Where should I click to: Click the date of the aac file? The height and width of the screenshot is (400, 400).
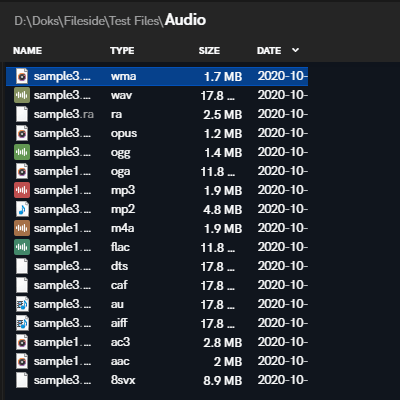coord(283,361)
